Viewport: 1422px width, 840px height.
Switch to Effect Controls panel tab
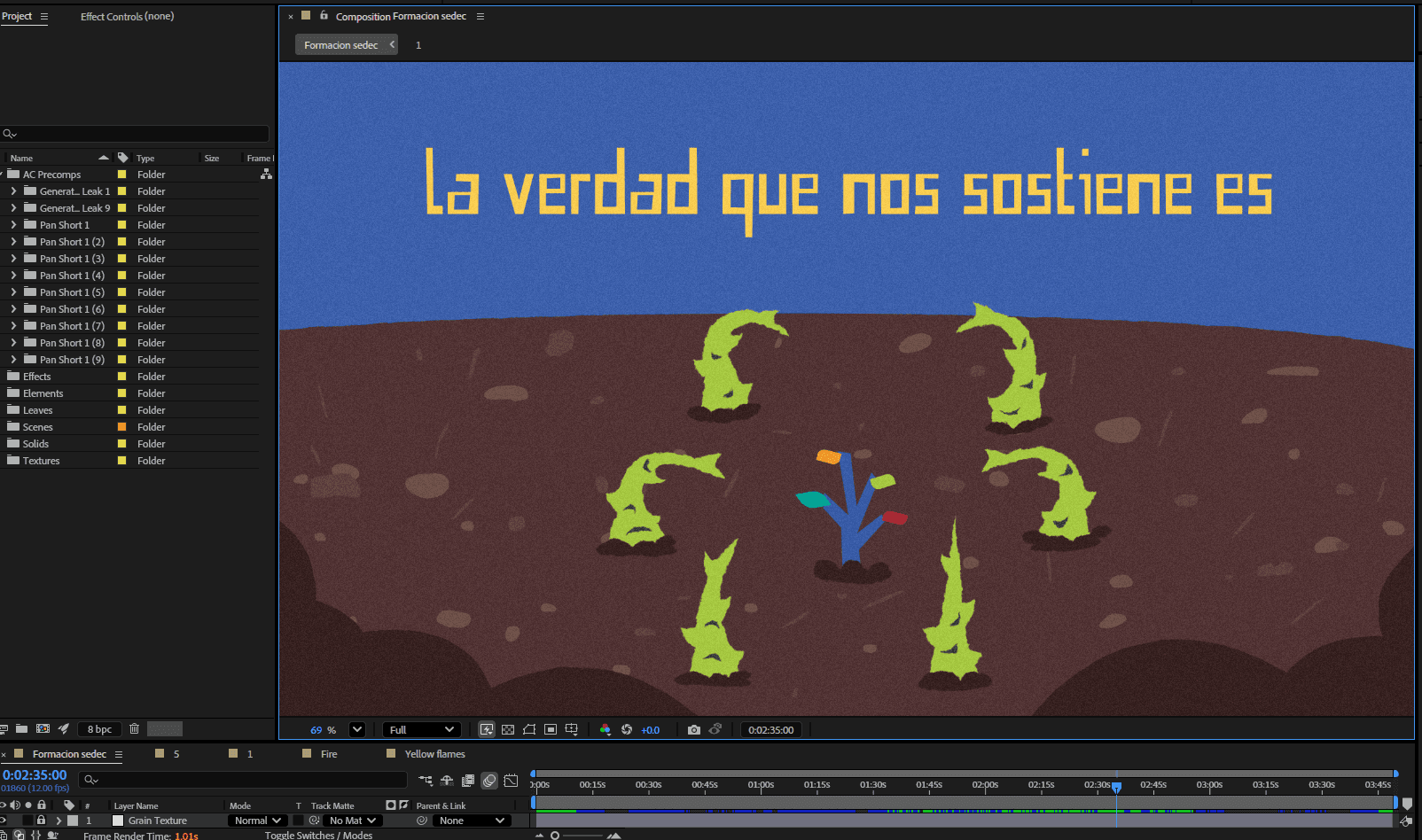127,16
